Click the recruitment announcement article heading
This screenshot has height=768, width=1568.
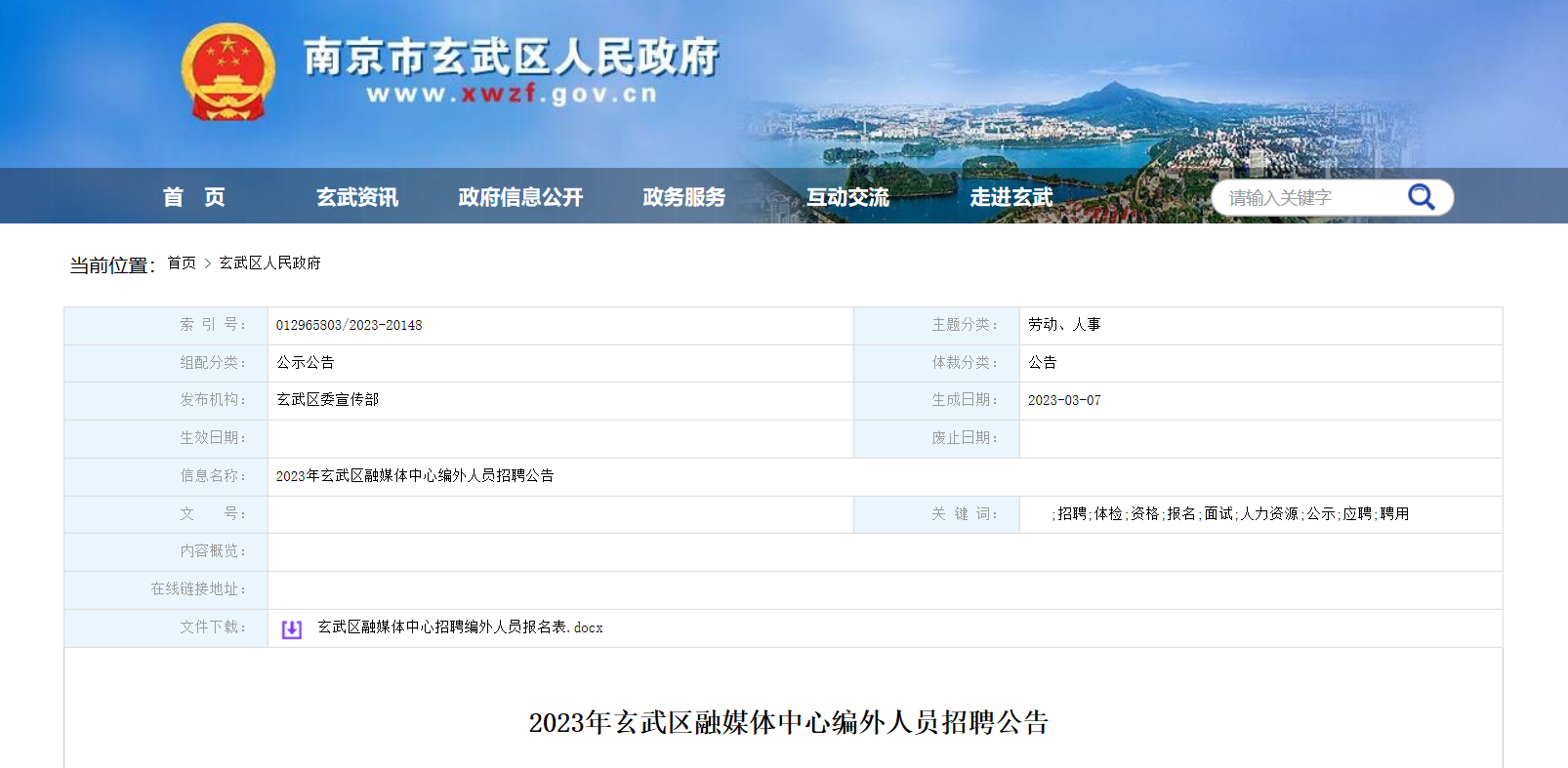coord(788,722)
